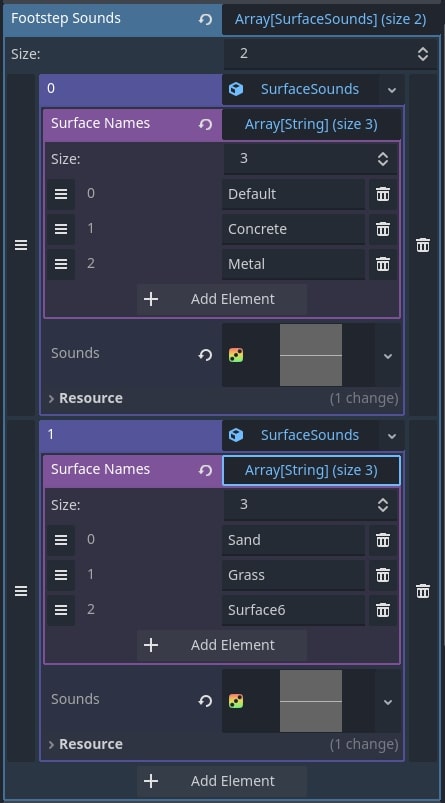The height and width of the screenshot is (803, 445).
Task: Grab the reorder handle of SurfaceSounds element 1
Action: tap(21, 591)
